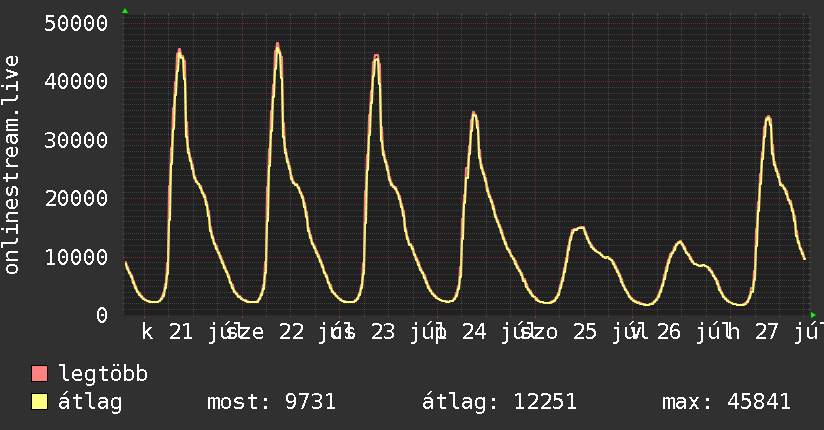Image resolution: width=824 pixels, height=430 pixels.
Task: Click the green arrow atop the y-axis
Action: coord(125,11)
